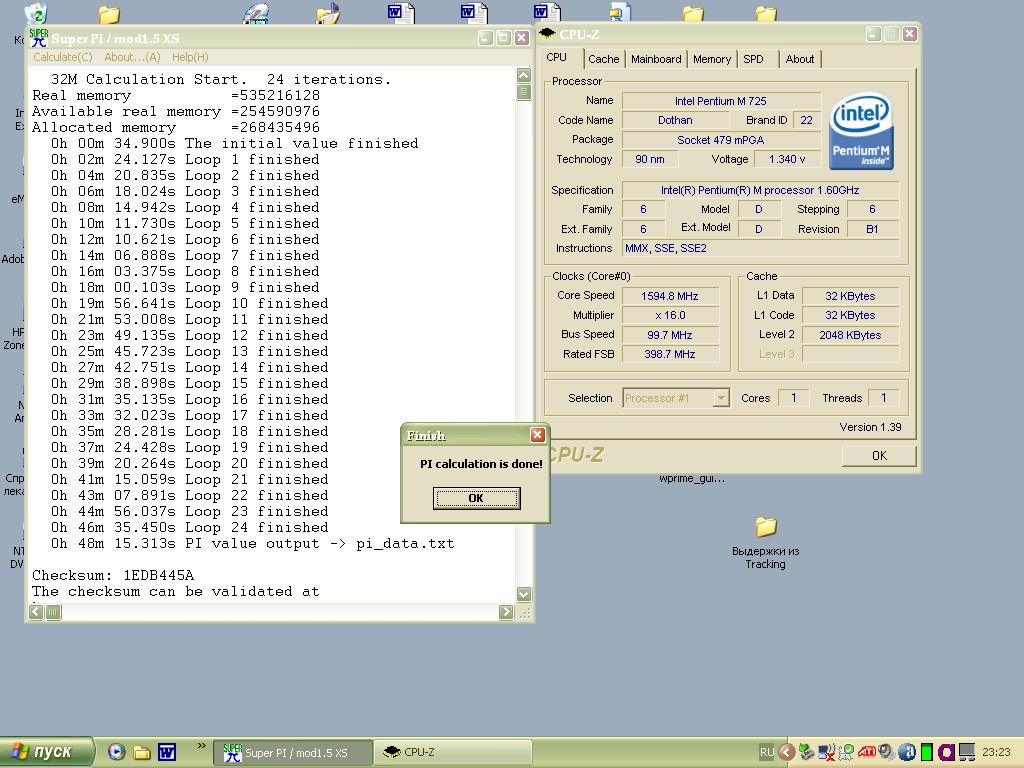Click the Loop 1 finished line
The height and width of the screenshot is (768, 1024).
[x=185, y=159]
